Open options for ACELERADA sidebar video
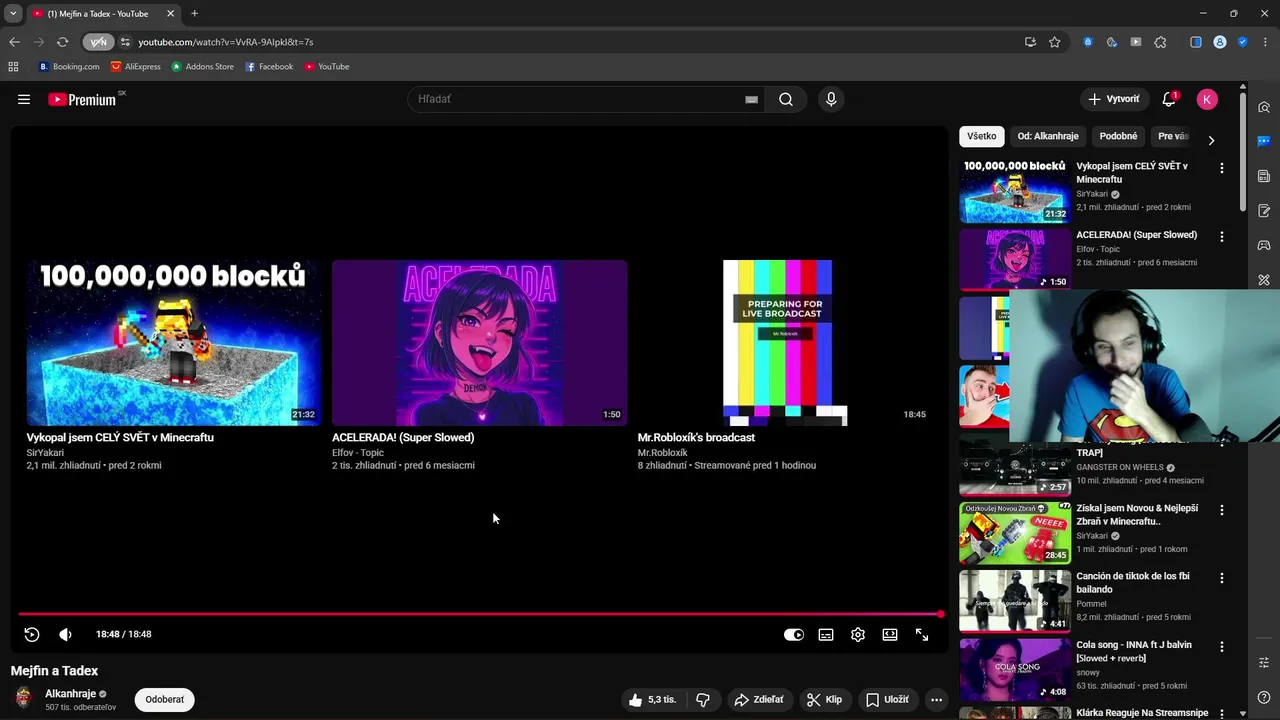Image resolution: width=1280 pixels, height=720 pixels. pyautogui.click(x=1221, y=237)
